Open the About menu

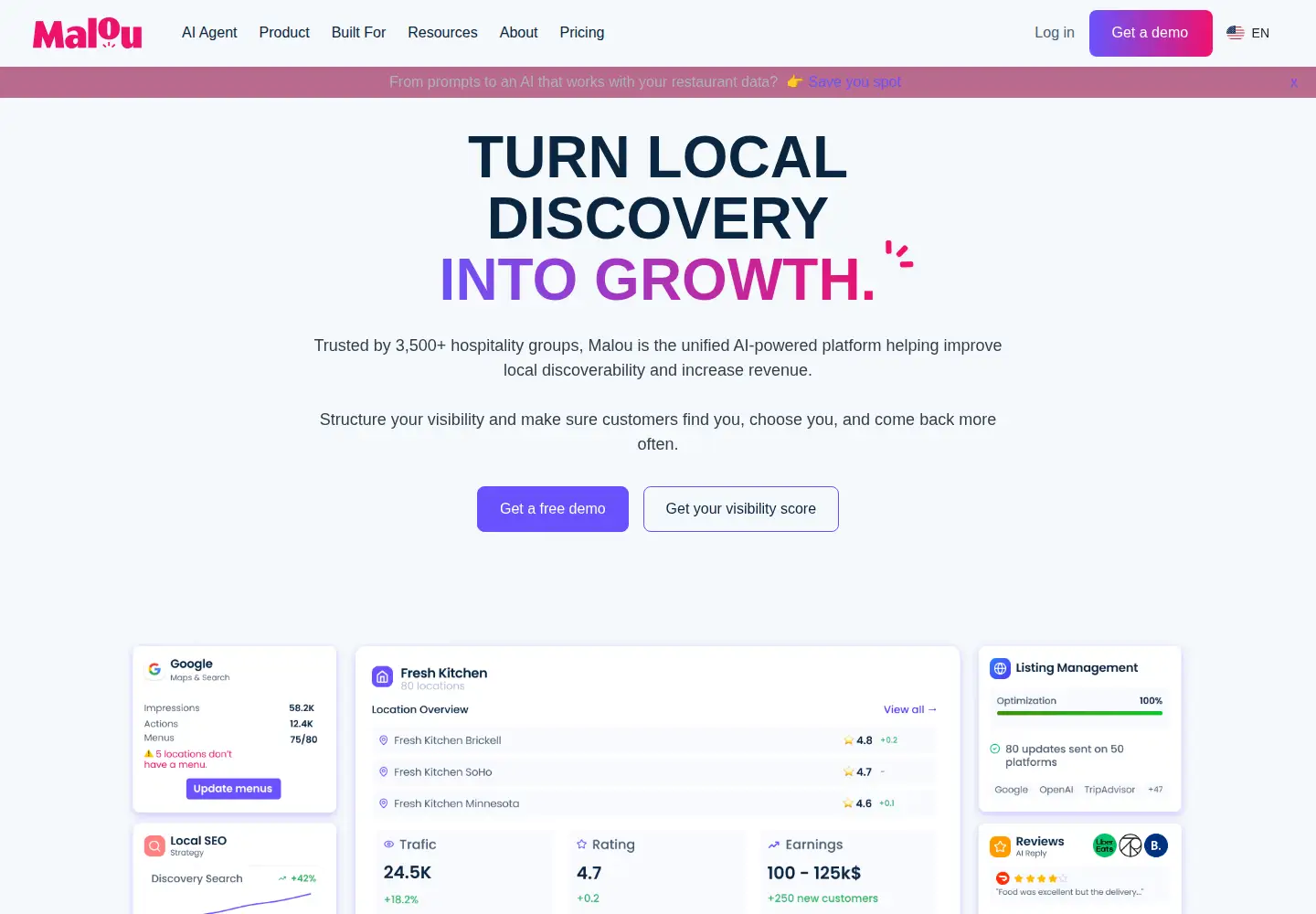click(x=518, y=33)
